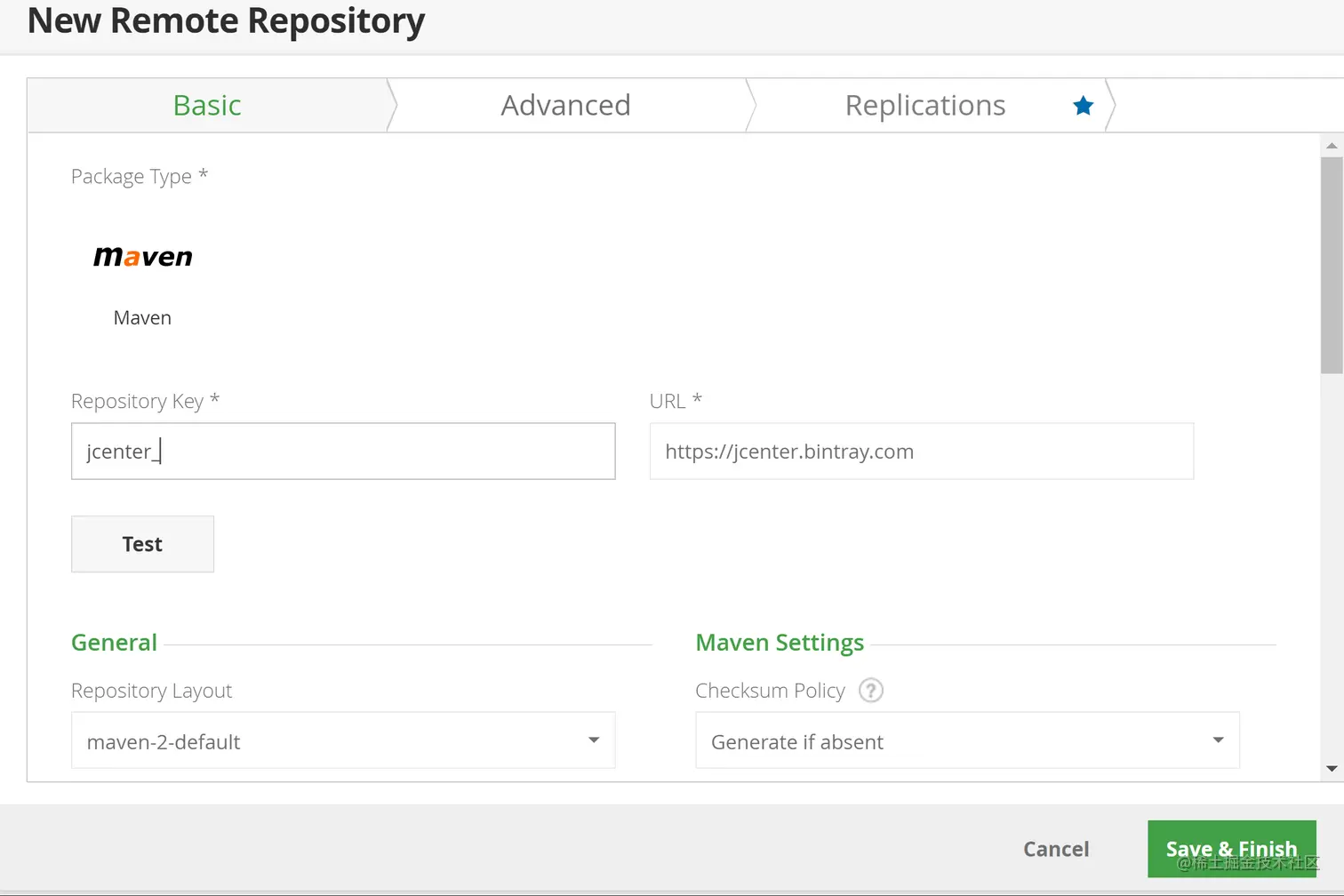Click Save & Finish

click(1231, 849)
